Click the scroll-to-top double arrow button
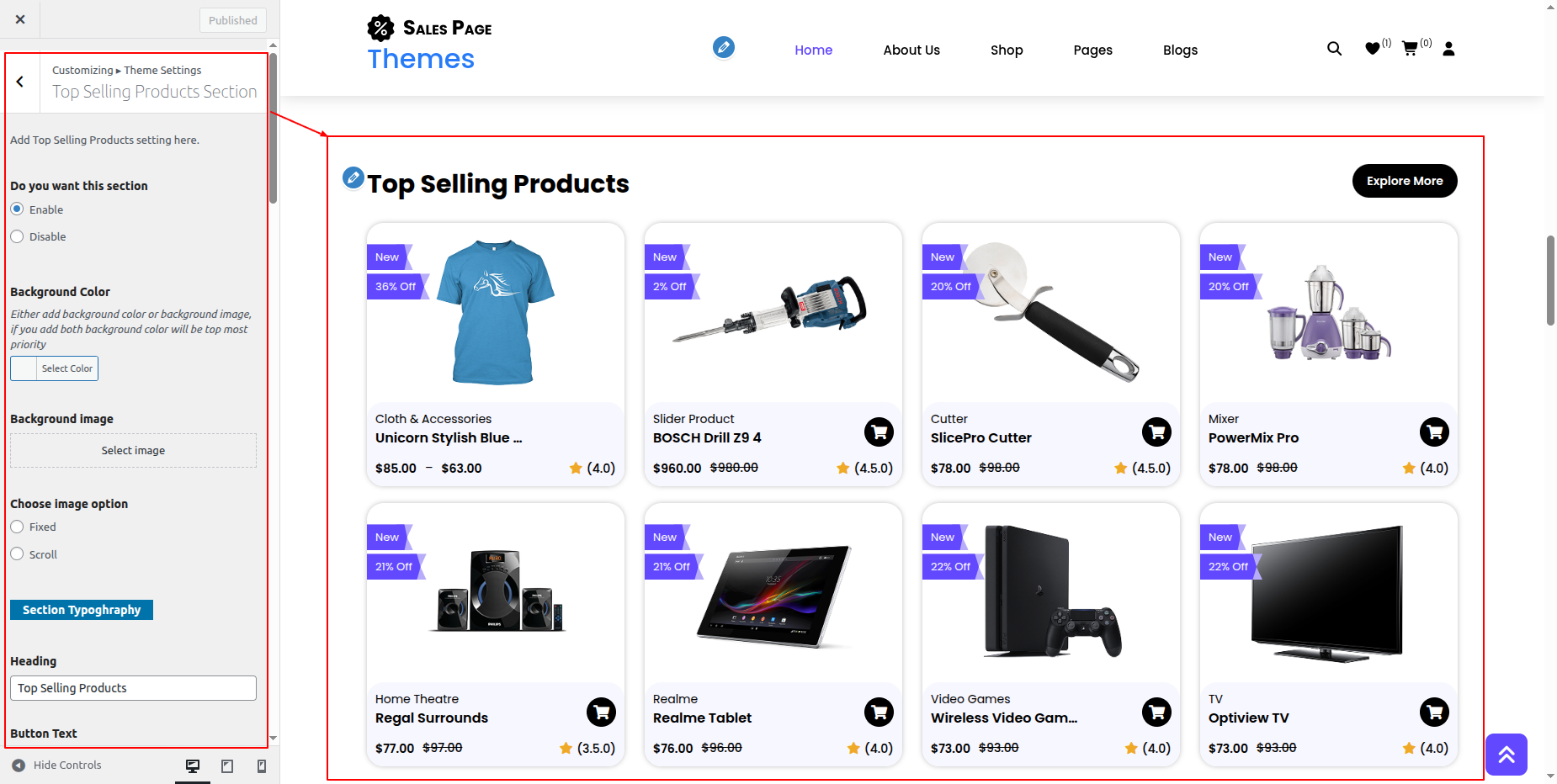Screen dimensions: 1557x784 1506,755
